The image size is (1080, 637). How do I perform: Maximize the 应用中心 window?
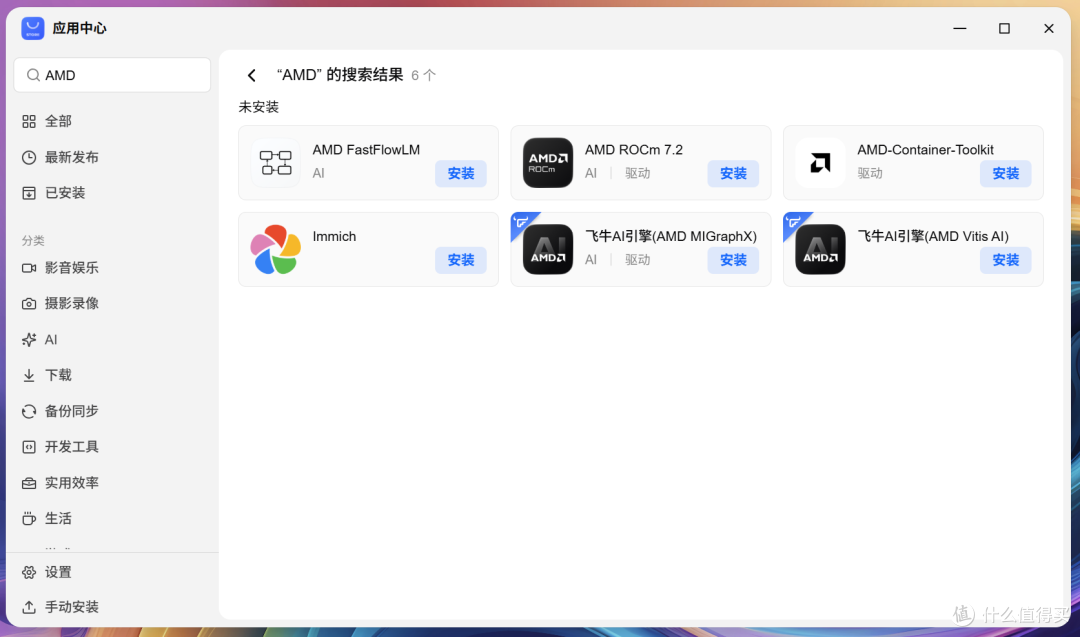tap(1004, 28)
